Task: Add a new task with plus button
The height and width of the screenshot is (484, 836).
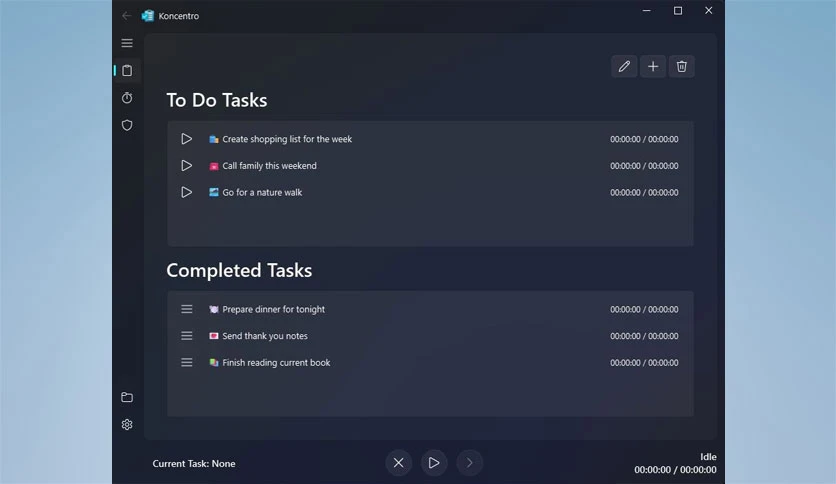Action: coord(653,67)
